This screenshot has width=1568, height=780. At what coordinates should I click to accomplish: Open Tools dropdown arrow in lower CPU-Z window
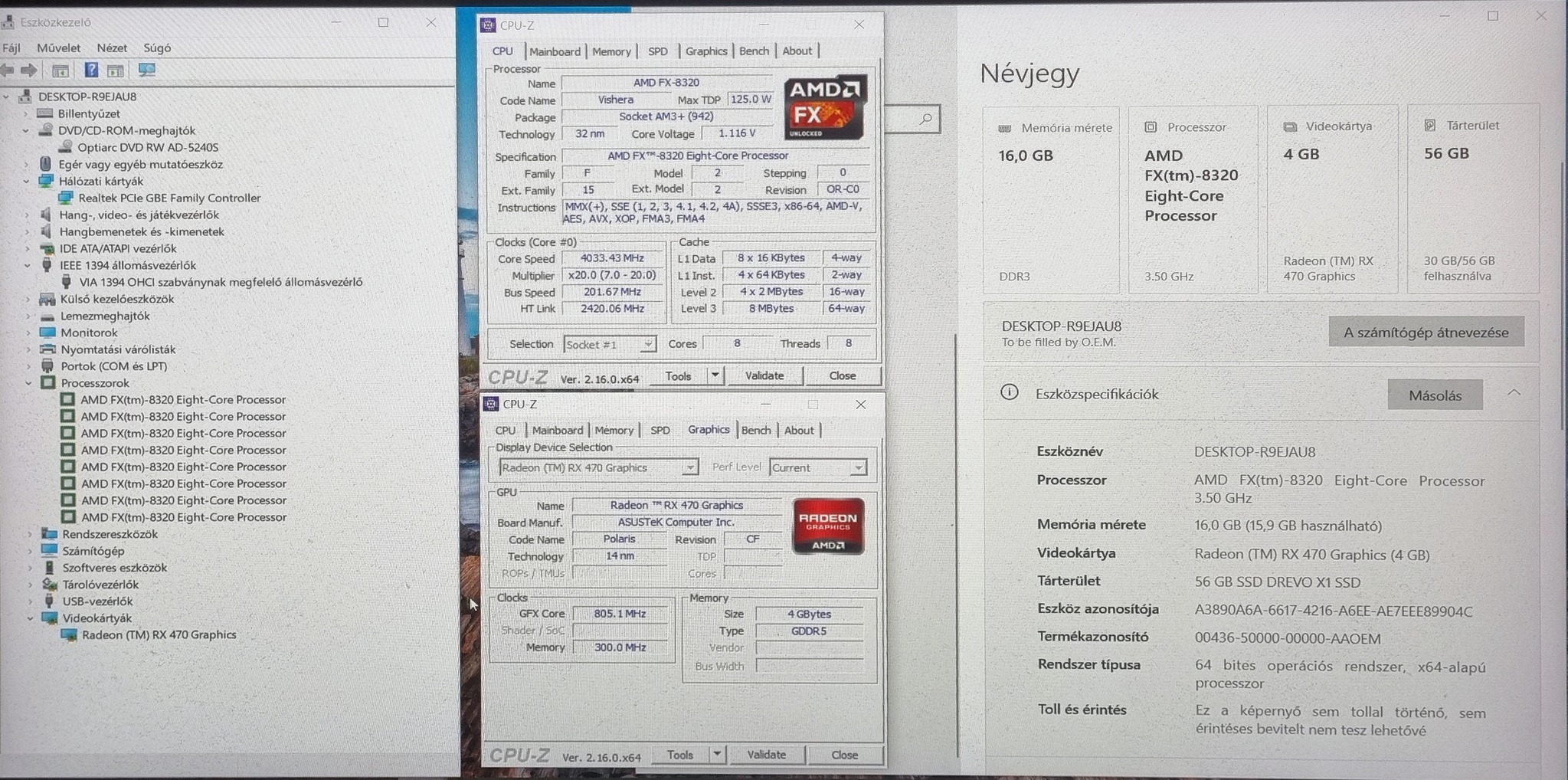(717, 754)
